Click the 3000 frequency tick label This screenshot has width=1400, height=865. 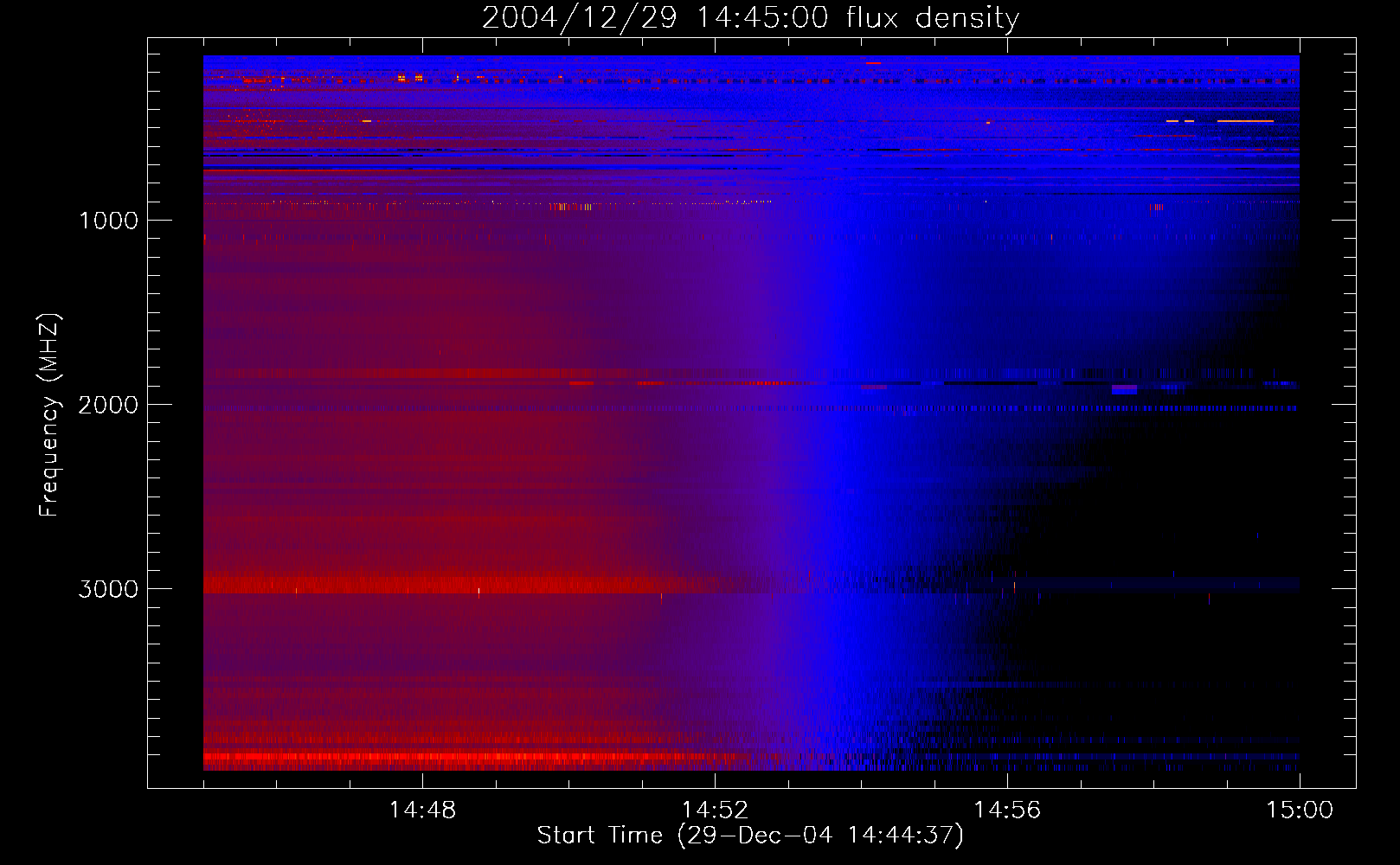point(108,589)
